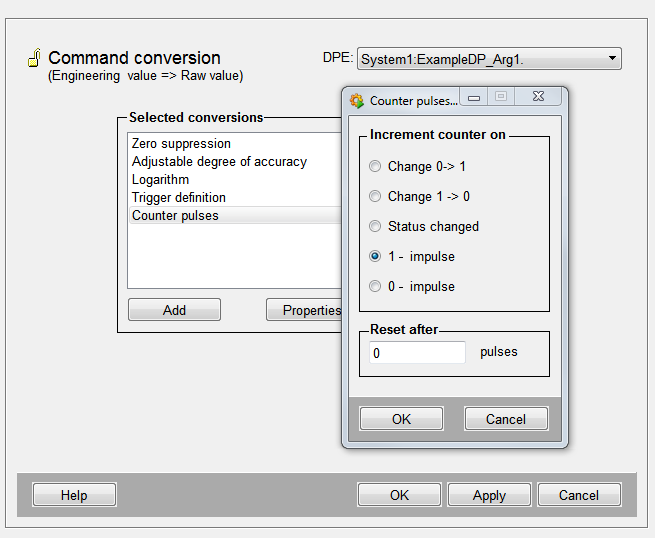The image size is (655, 538).
Task: Select the 1 - impulse radio button
Action: click(x=376, y=257)
